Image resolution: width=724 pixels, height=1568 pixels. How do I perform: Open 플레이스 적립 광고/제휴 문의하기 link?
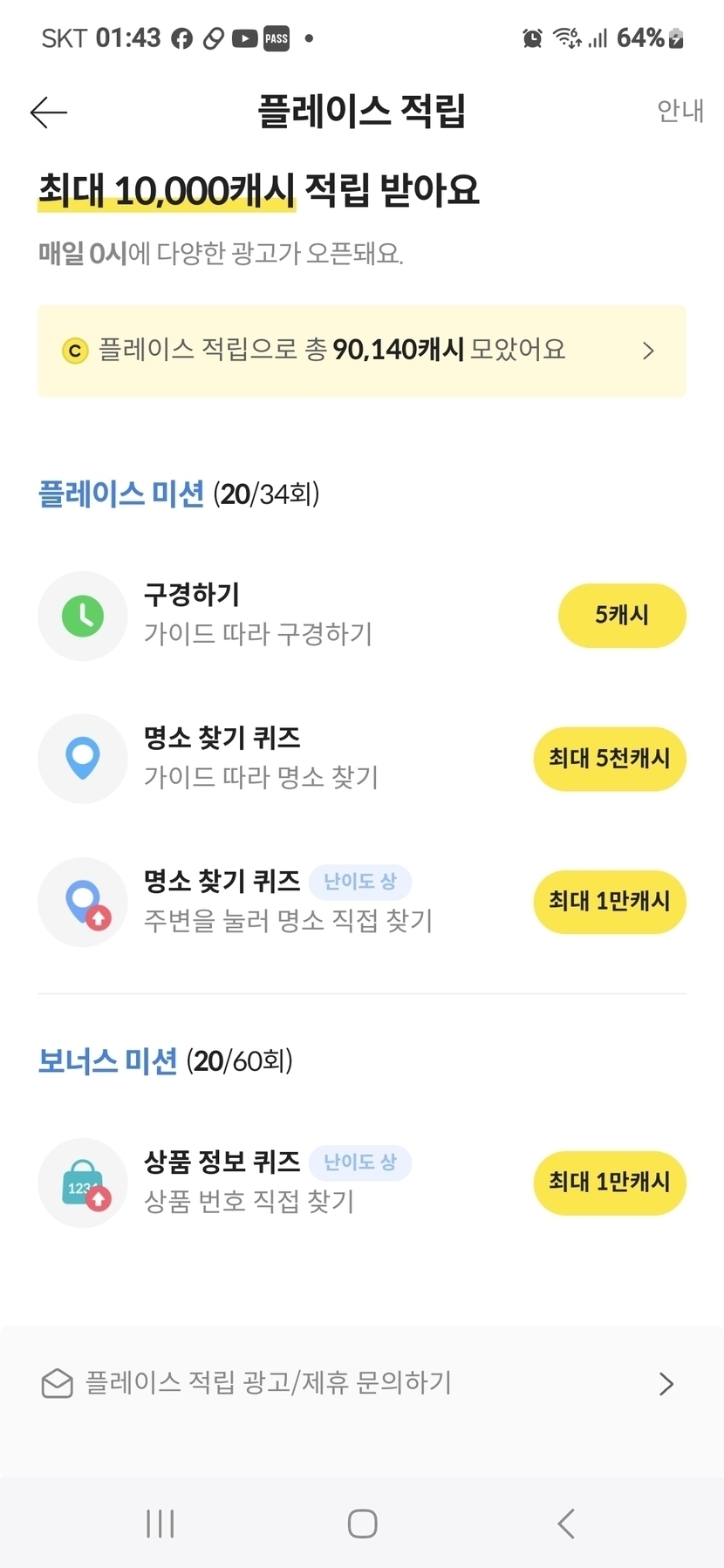coord(269,1383)
